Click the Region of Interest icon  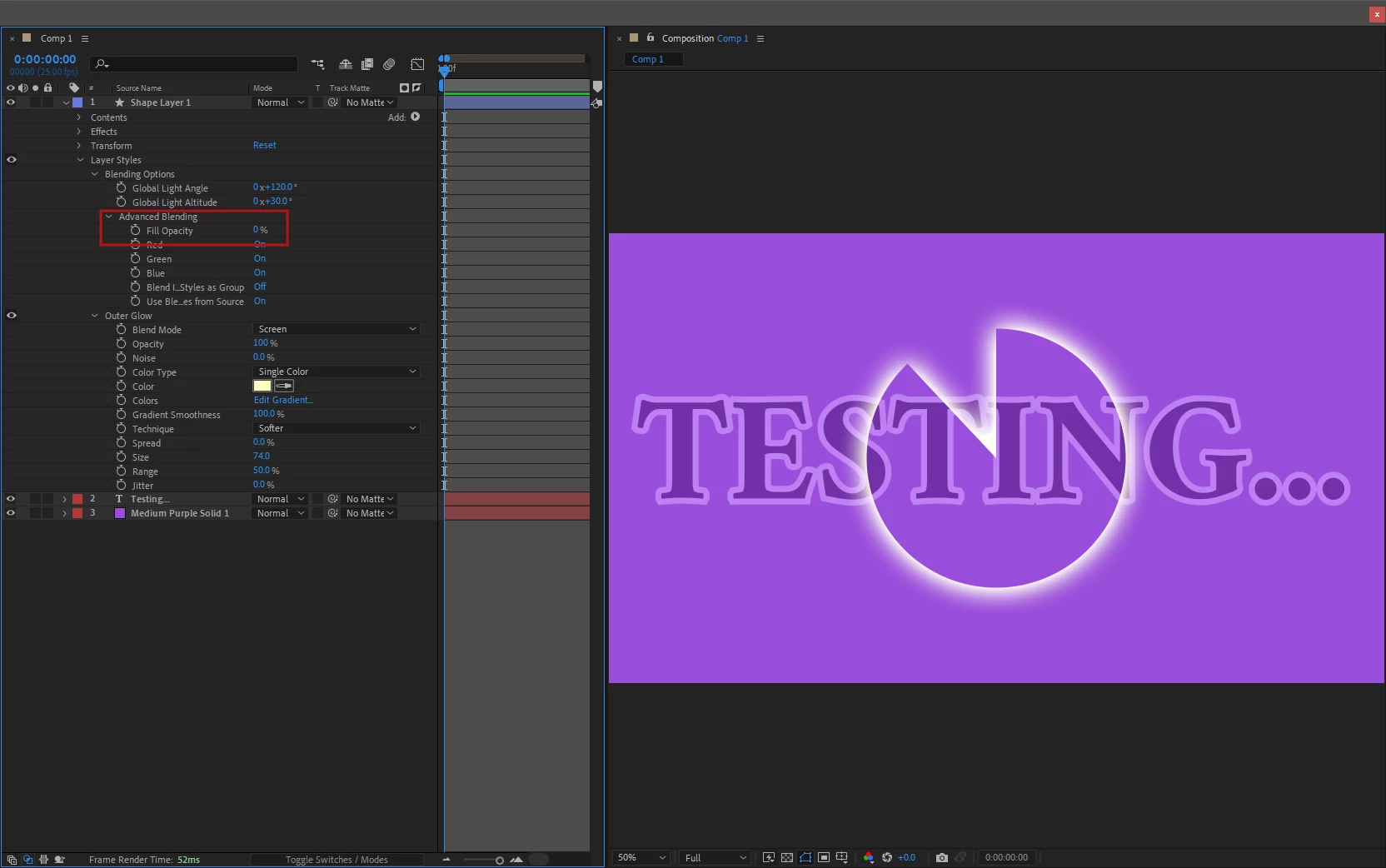point(824,857)
